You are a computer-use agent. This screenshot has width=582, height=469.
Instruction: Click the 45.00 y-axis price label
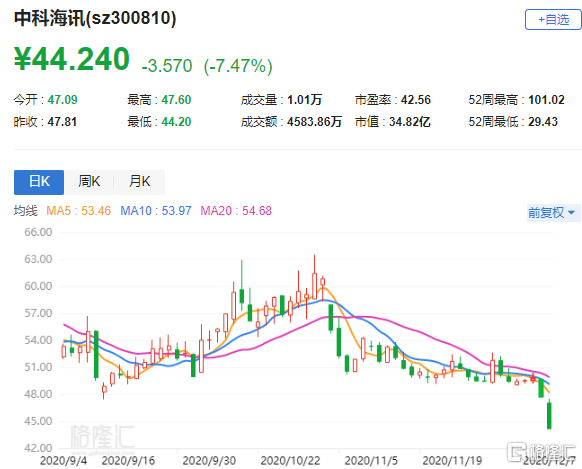coord(38,422)
